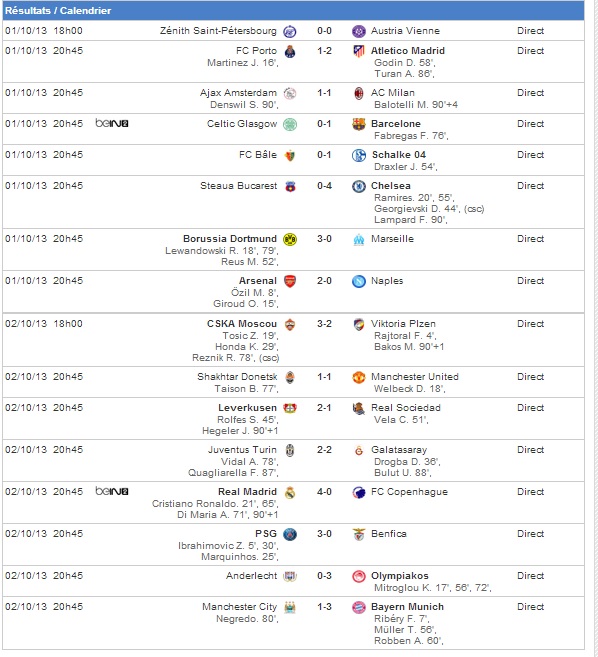The image size is (598, 657).
Task: Click the Chelsea club crest
Action: tap(359, 186)
